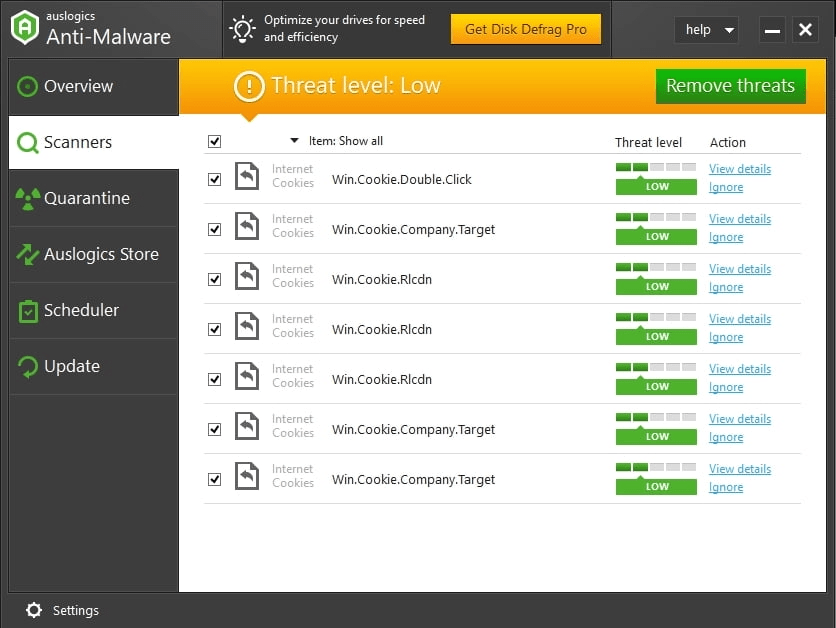The height and width of the screenshot is (628, 836).
Task: Switch to the Quarantine section
Action: pos(90,198)
